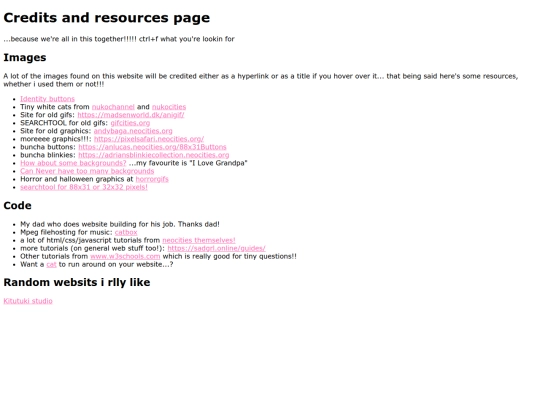Click 'Mpeg filehosting for music:' text
This screenshot has width=540, height=405.
click(66, 232)
